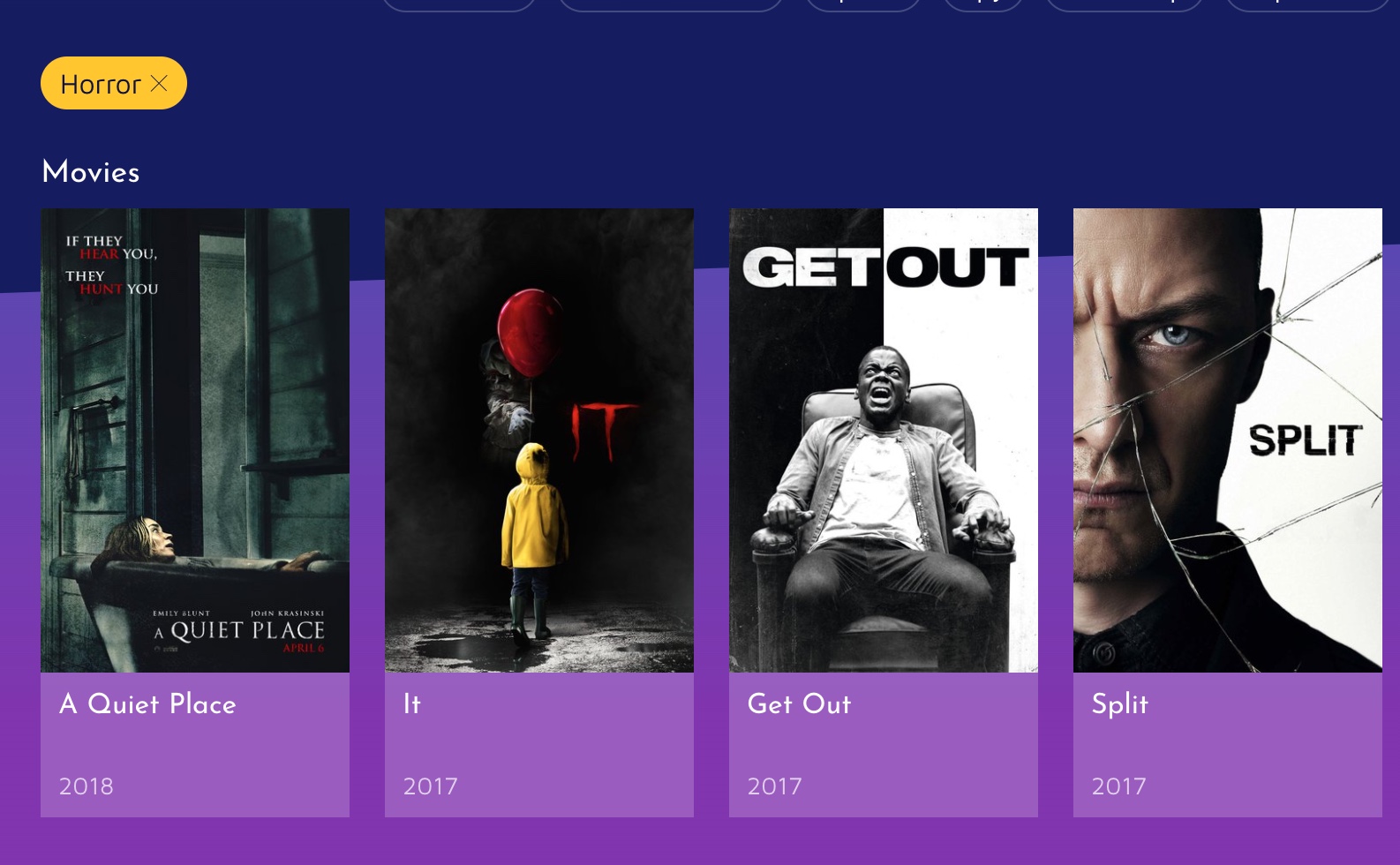Select the 'Split' title link

pyautogui.click(x=1120, y=704)
